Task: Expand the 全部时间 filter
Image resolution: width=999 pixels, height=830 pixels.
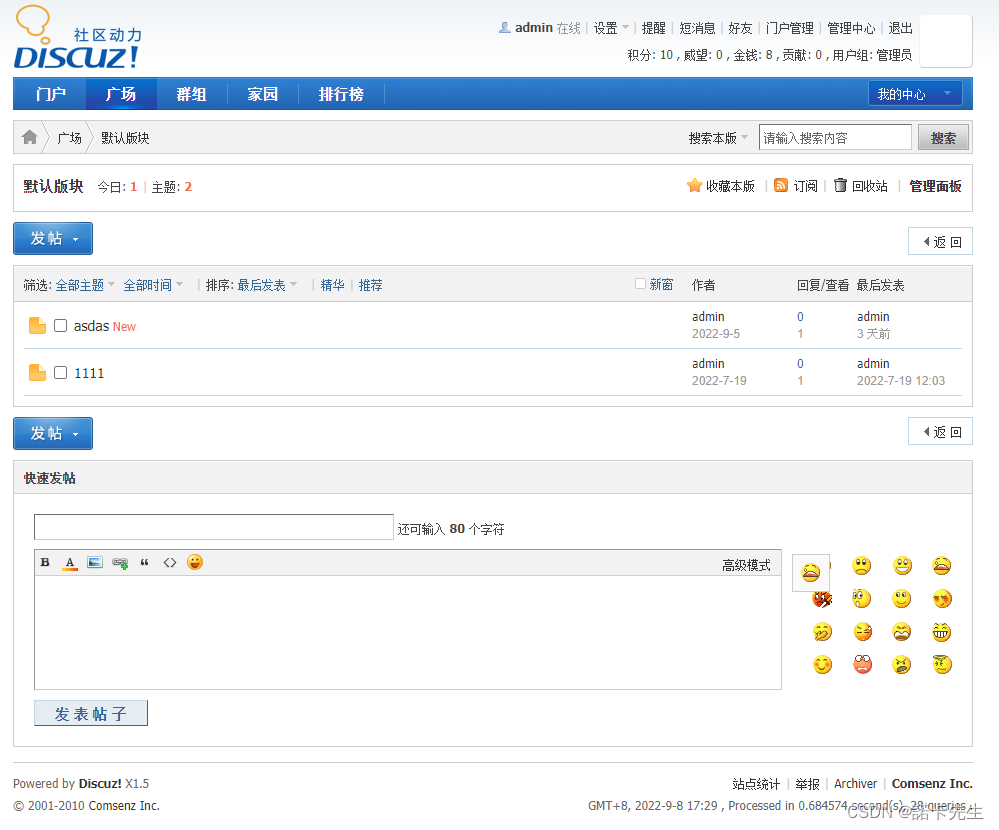Action: pos(153,285)
